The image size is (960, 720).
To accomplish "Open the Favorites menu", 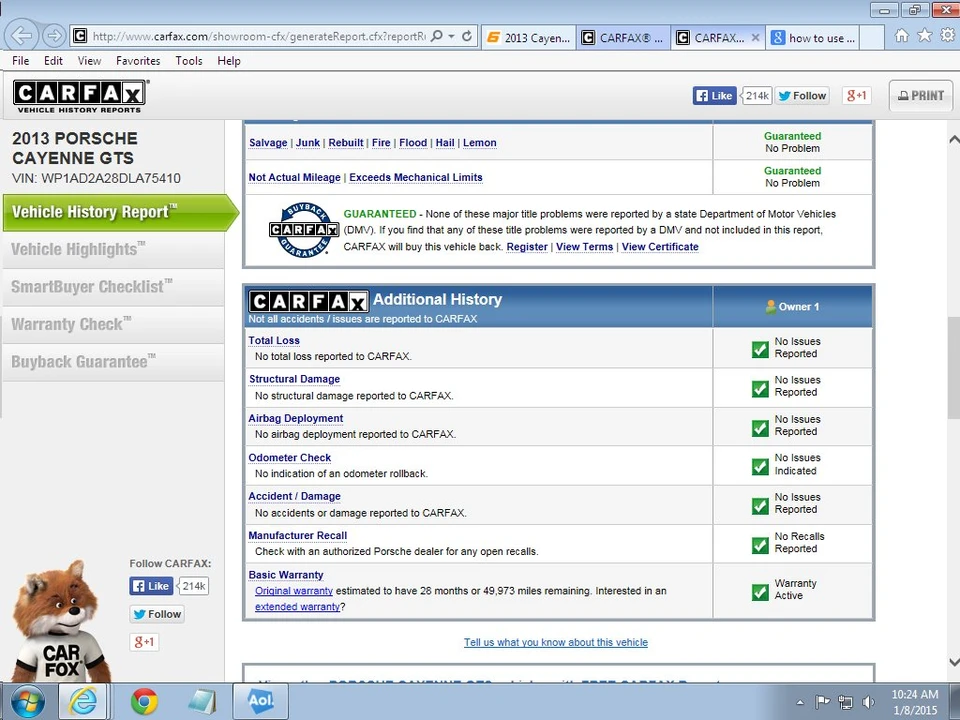I will tap(138, 61).
